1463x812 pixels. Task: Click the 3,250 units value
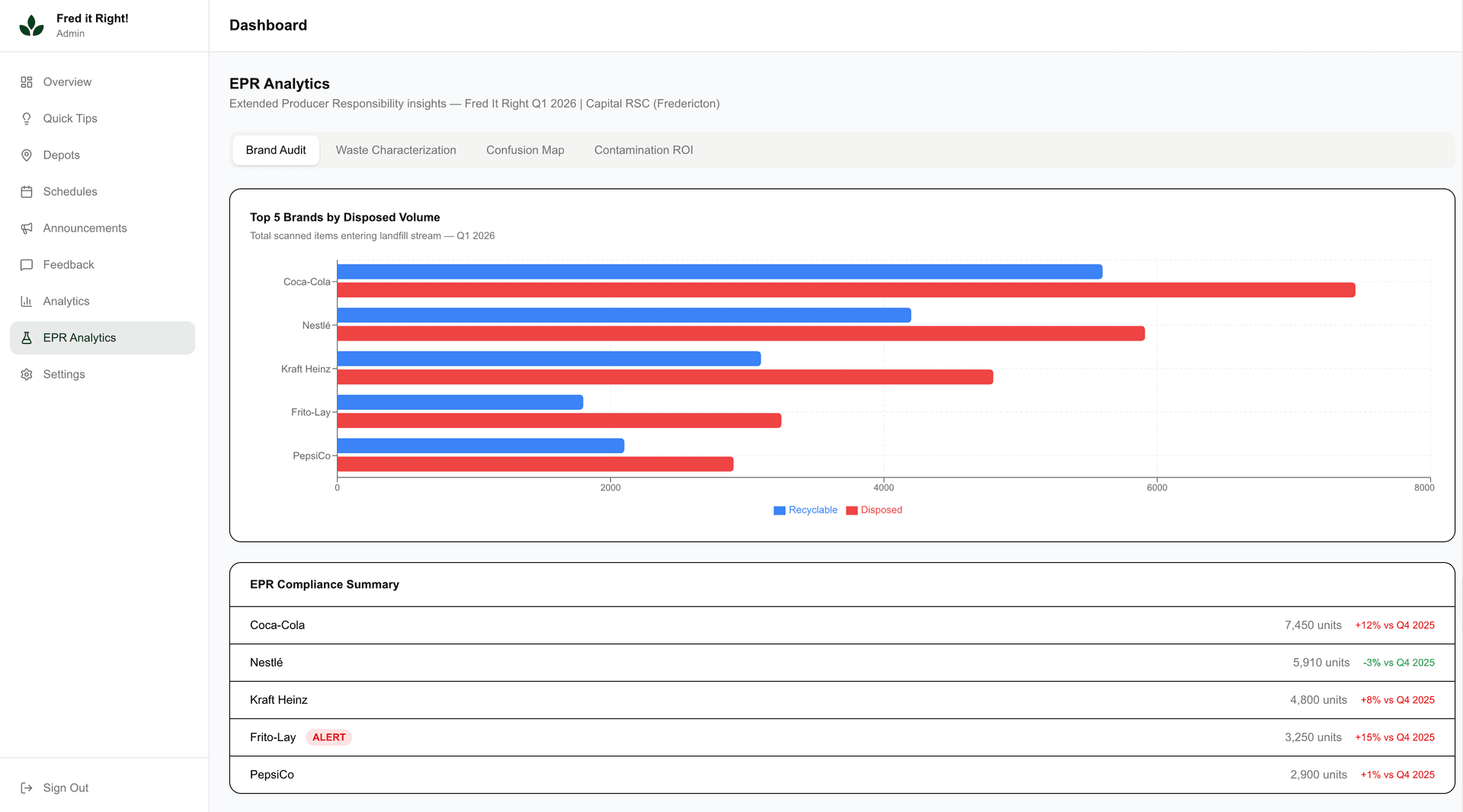(1313, 737)
